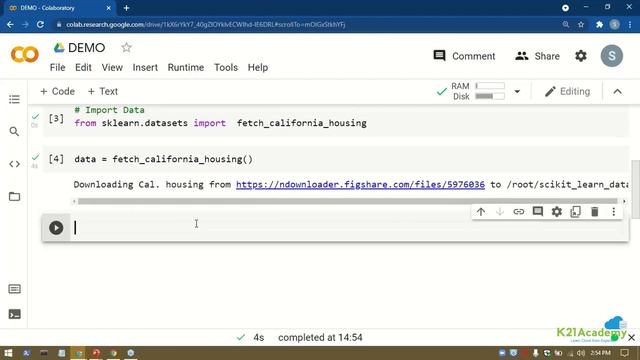Open notebook settings gear
Image resolution: width=640 pixels, height=360 pixels.
[x=581, y=56]
